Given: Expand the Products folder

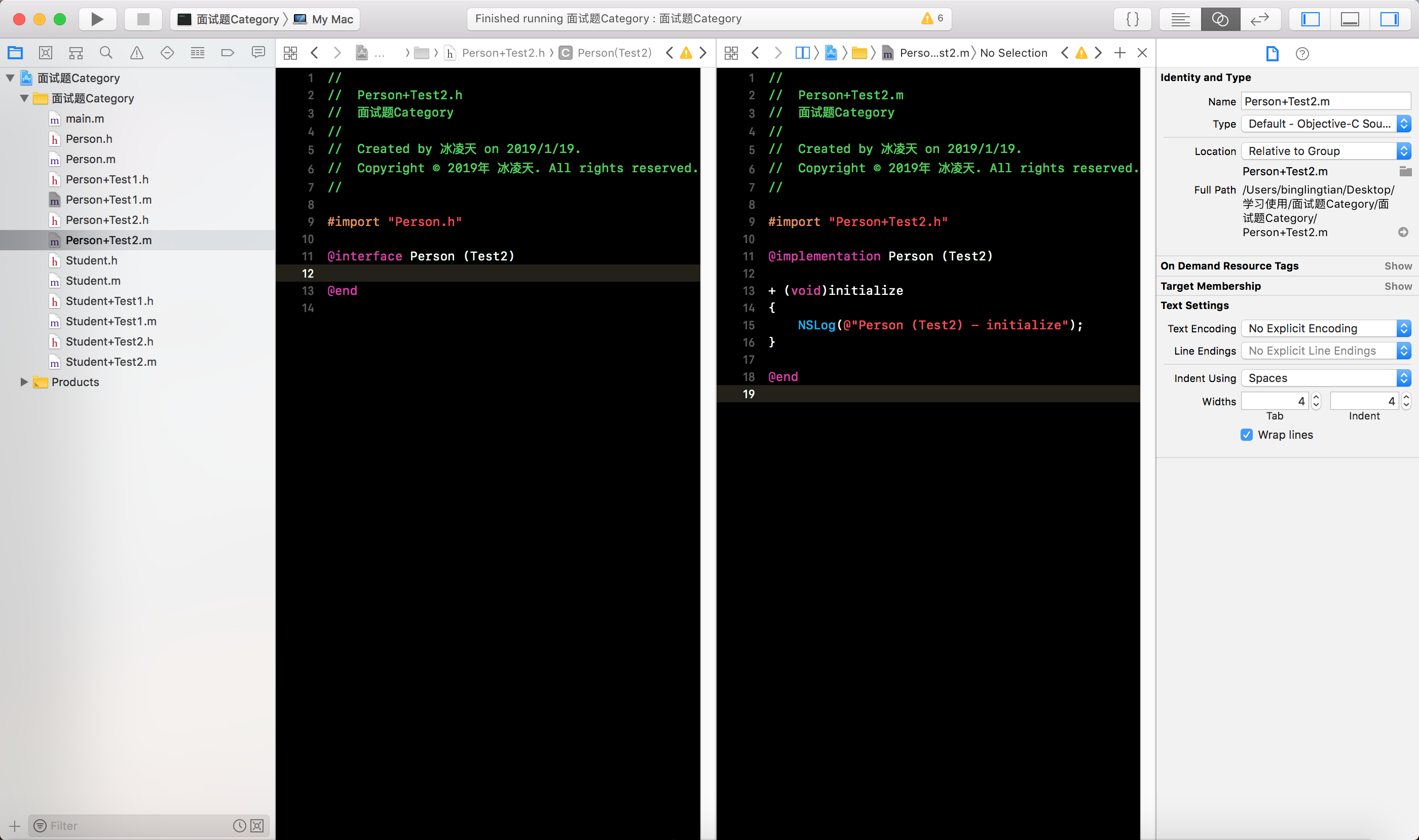Looking at the screenshot, I should click(24, 382).
